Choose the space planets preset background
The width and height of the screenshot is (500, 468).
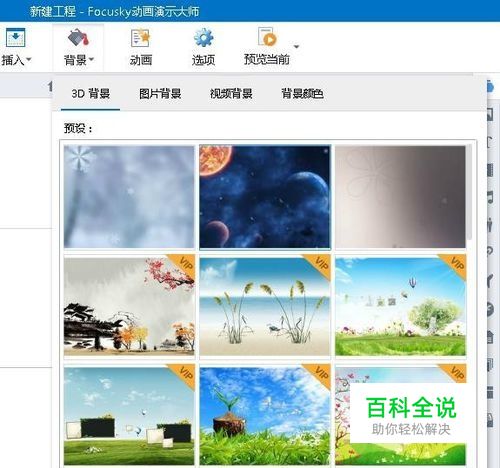pyautogui.click(x=265, y=197)
